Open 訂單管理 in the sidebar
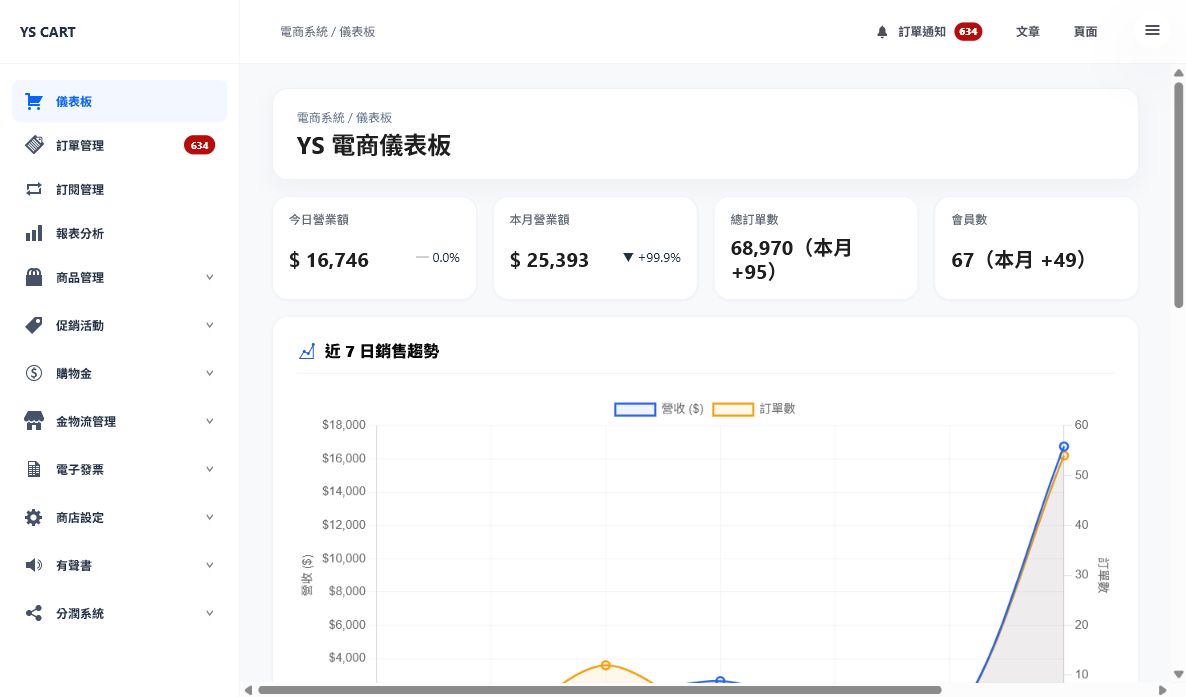The height and width of the screenshot is (697, 1186). 120,145
